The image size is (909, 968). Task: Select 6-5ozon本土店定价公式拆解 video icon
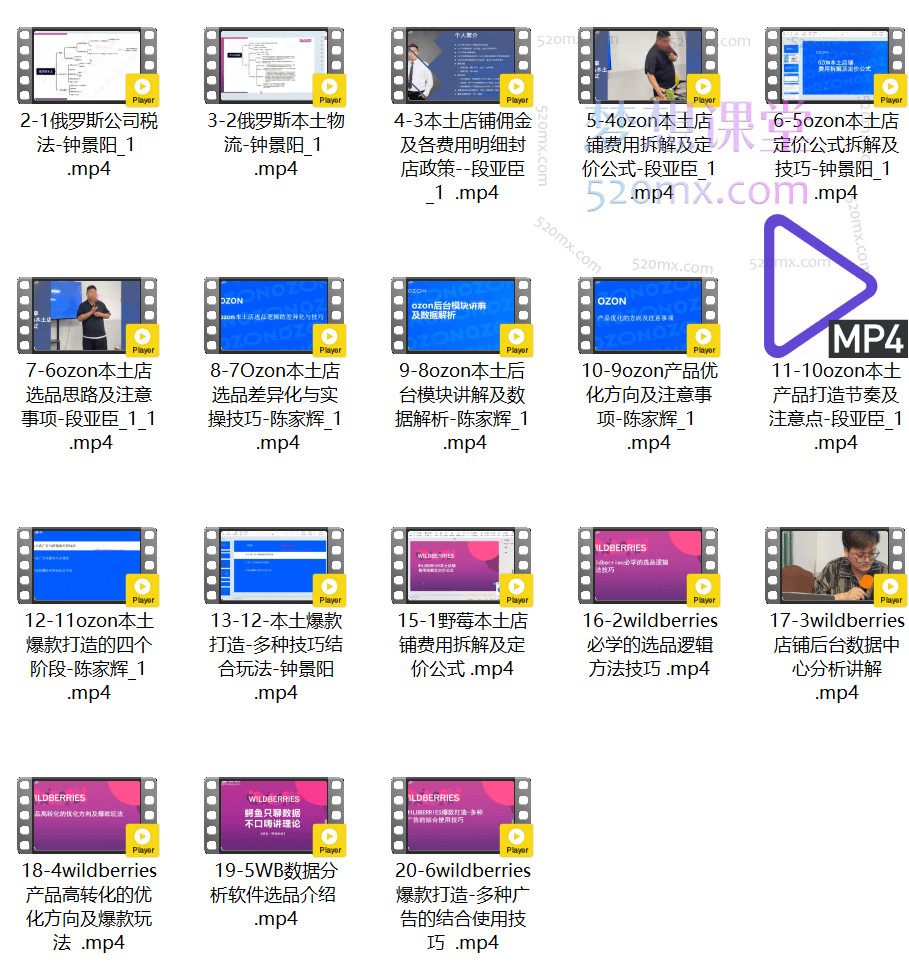[x=836, y=65]
